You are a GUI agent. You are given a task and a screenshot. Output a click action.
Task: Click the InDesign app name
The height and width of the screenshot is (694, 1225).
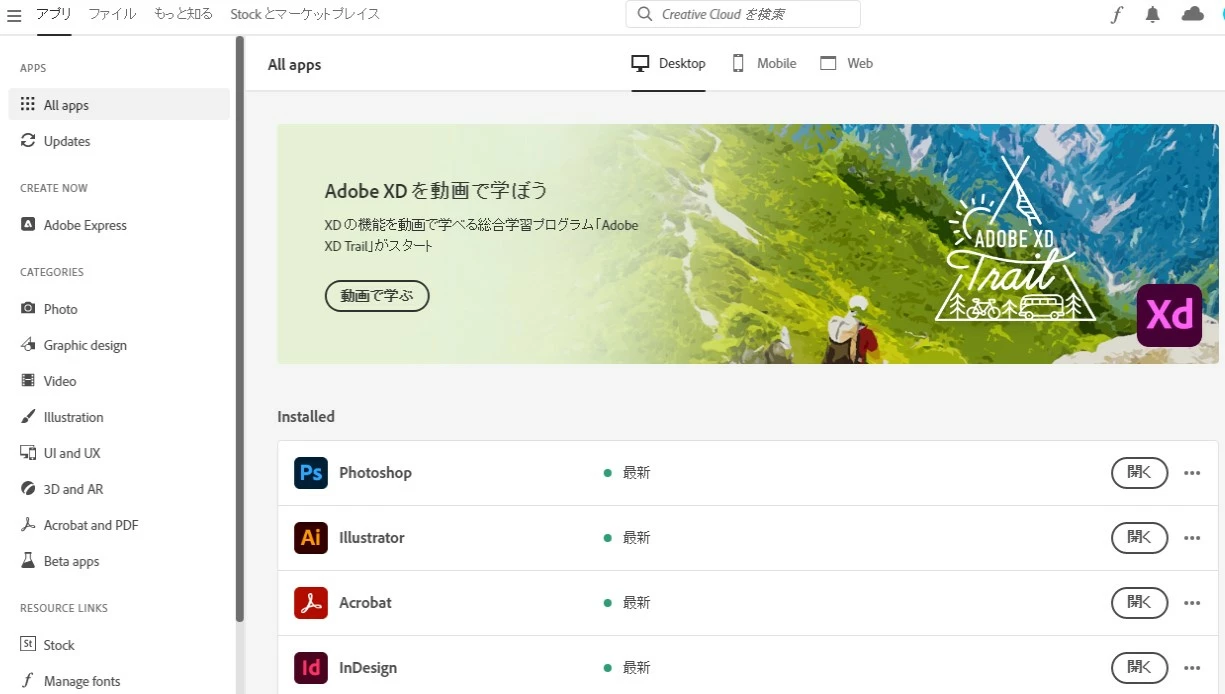(368, 668)
